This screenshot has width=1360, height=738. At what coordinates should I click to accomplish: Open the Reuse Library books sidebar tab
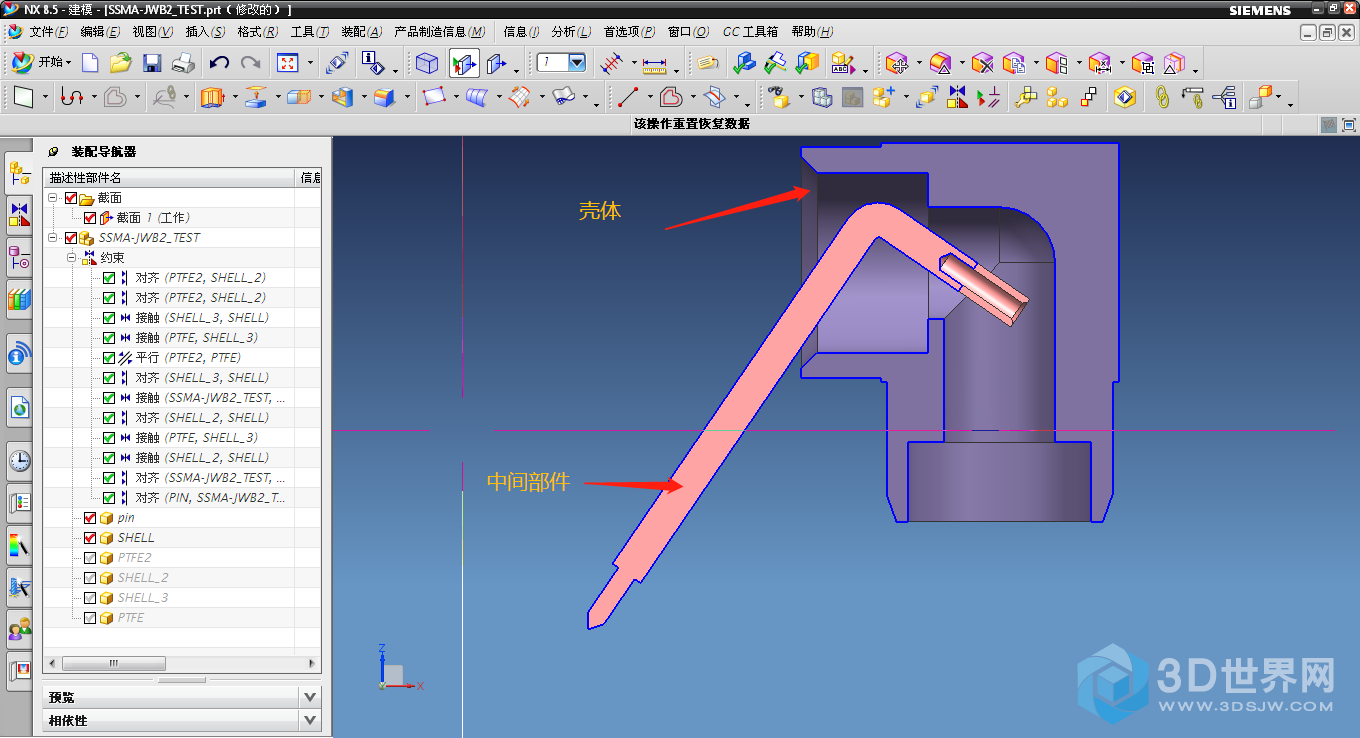[x=19, y=298]
